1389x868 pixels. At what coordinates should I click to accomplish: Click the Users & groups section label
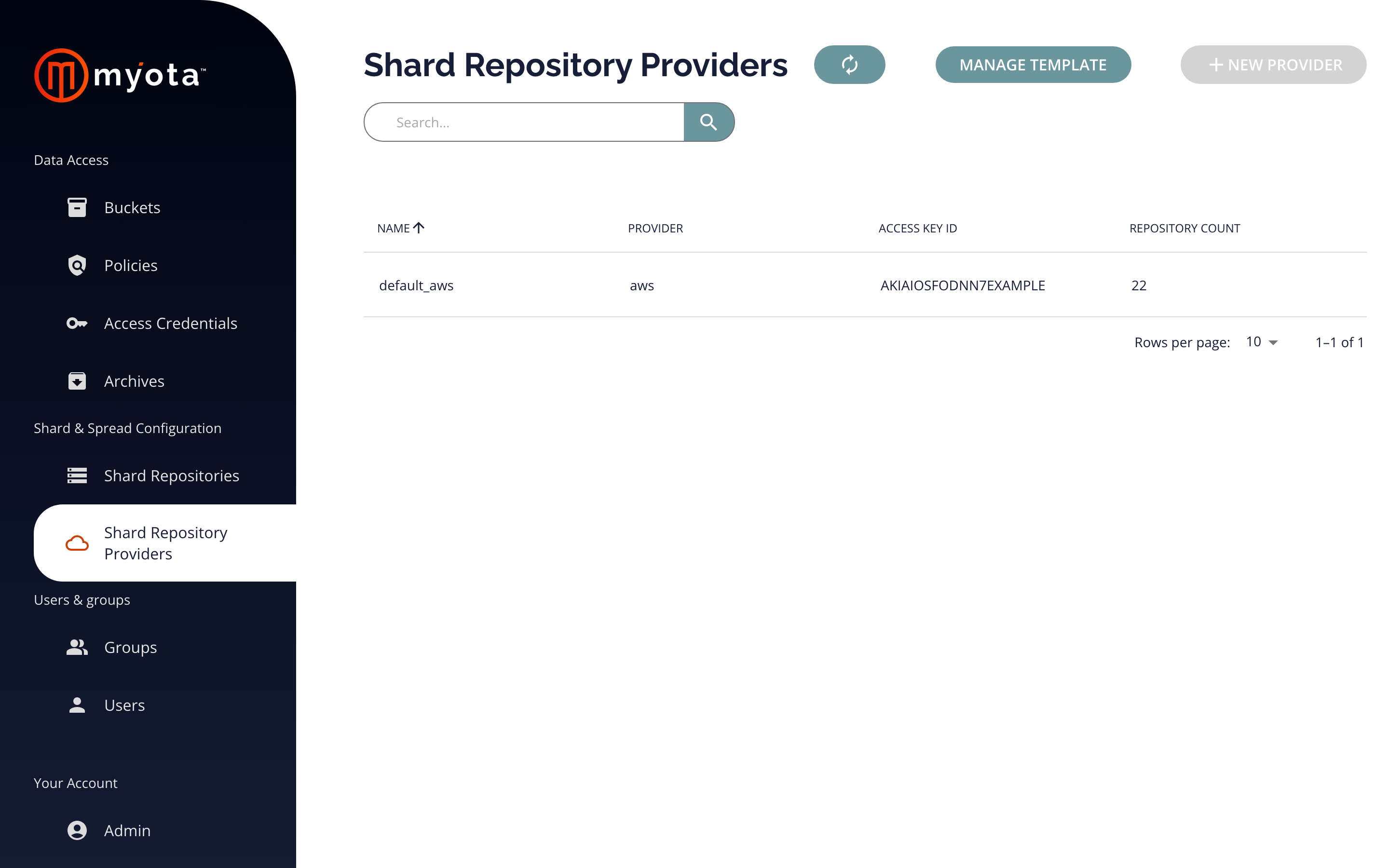point(82,599)
